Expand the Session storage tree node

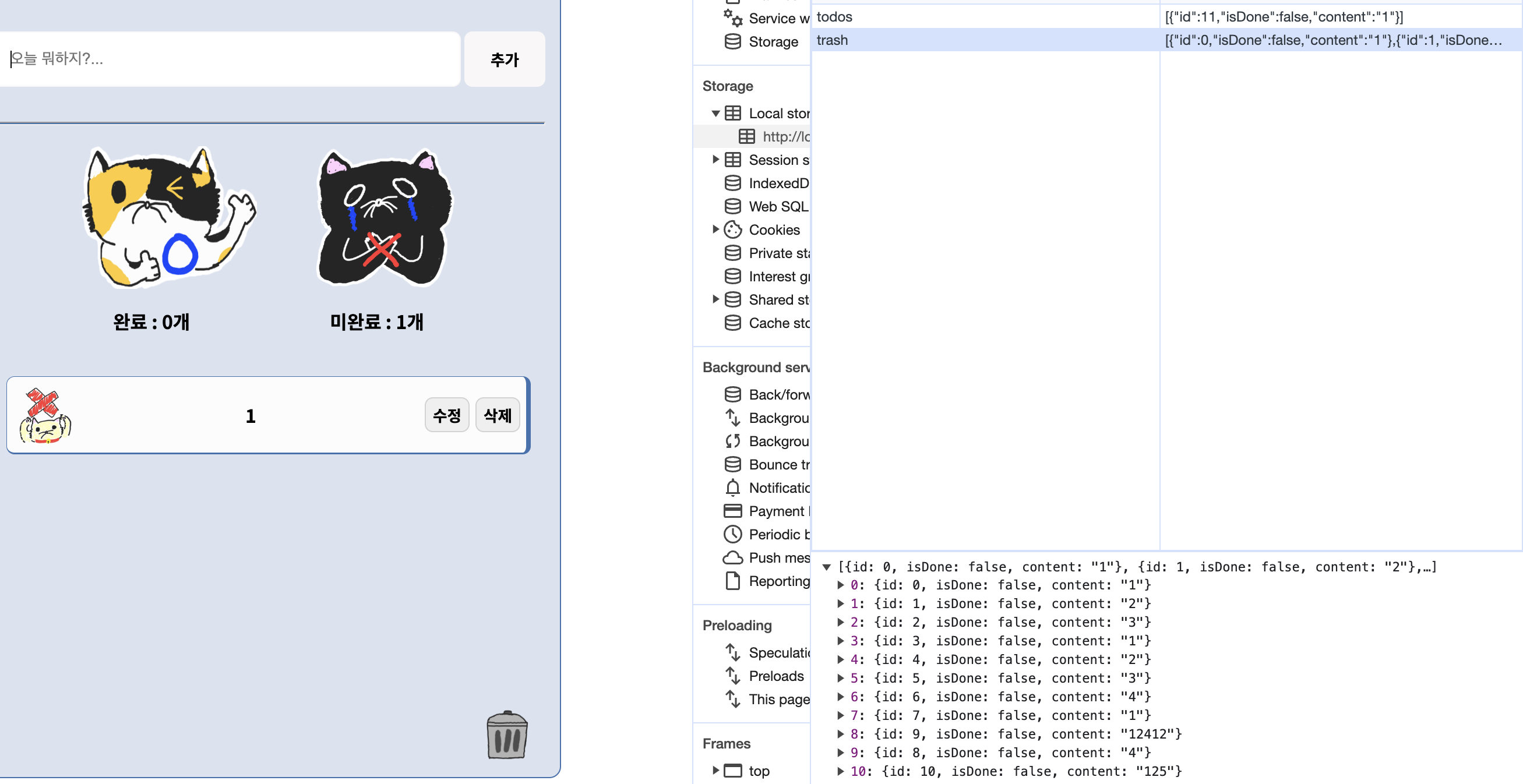(x=715, y=160)
